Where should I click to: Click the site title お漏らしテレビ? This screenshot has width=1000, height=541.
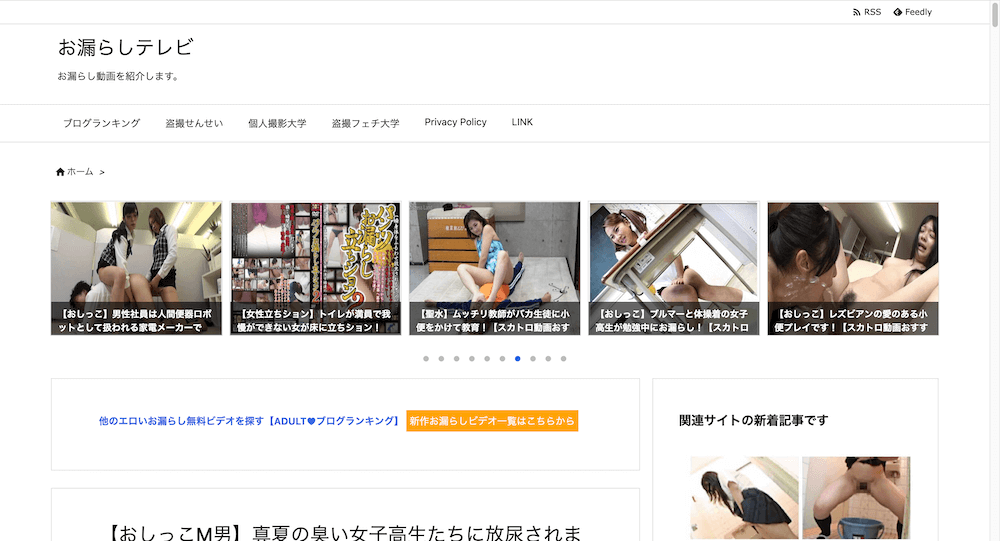[125, 47]
